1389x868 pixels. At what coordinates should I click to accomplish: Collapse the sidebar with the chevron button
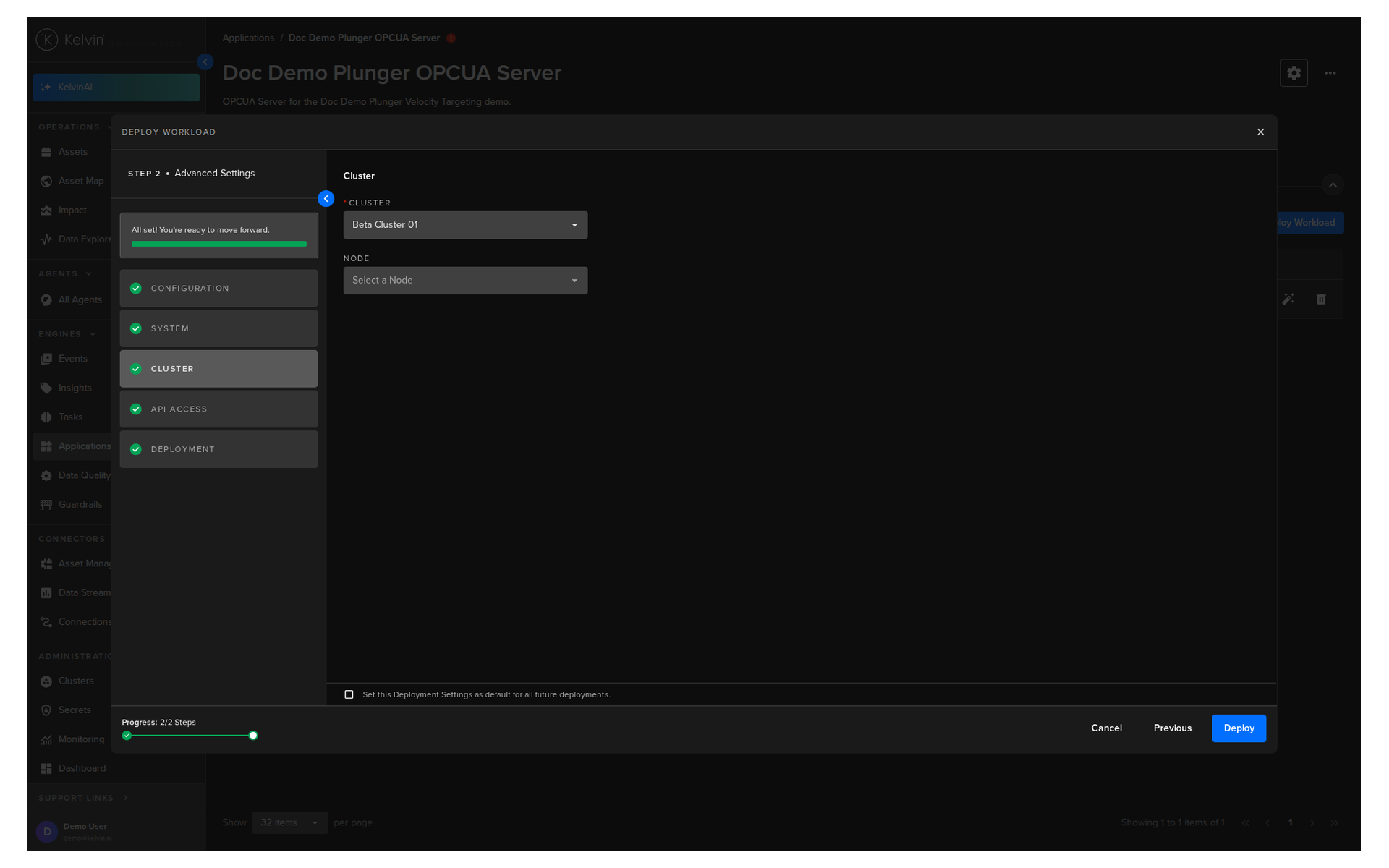(205, 62)
